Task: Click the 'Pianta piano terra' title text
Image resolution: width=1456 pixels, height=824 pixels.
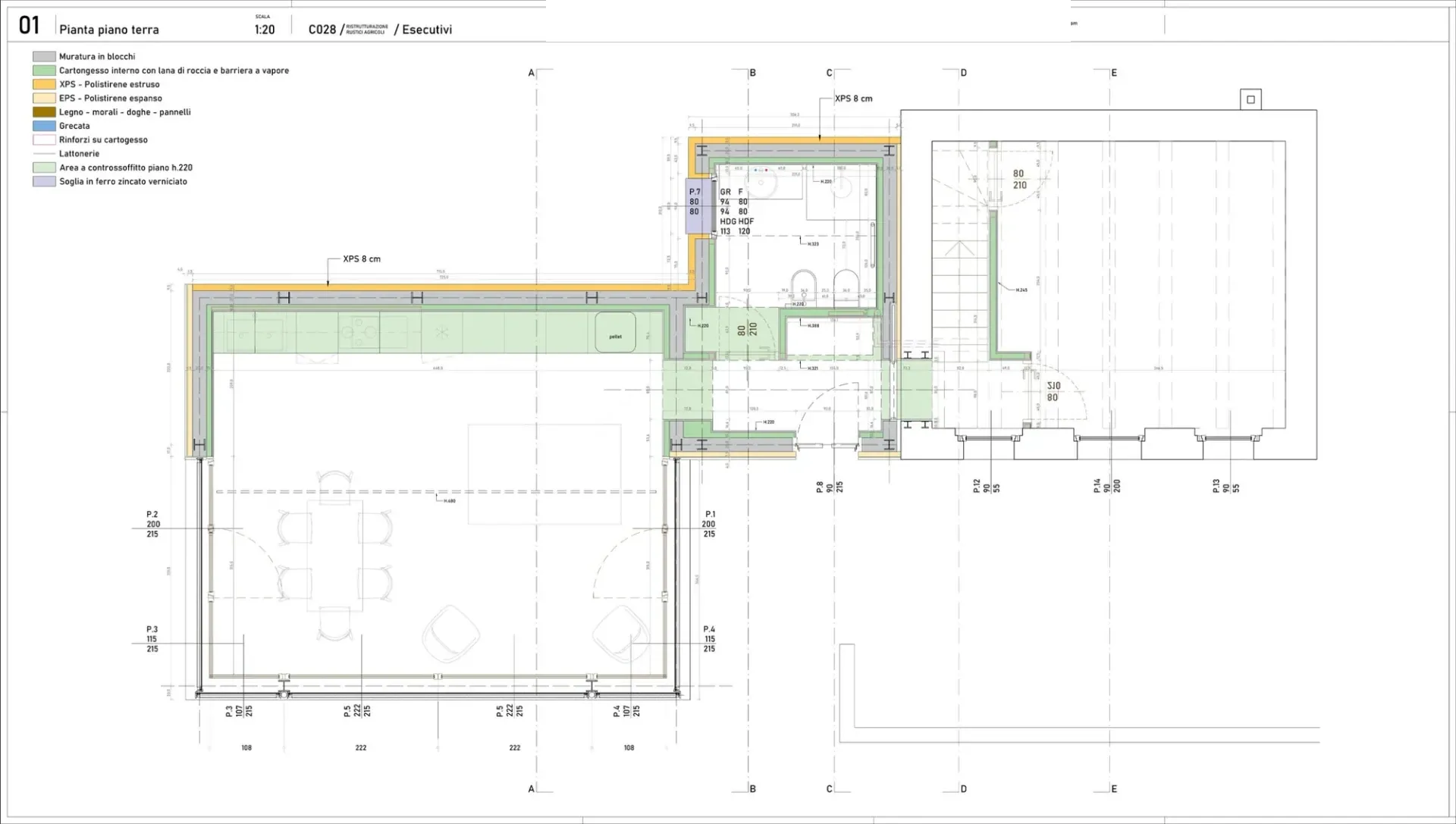Action: (109, 30)
